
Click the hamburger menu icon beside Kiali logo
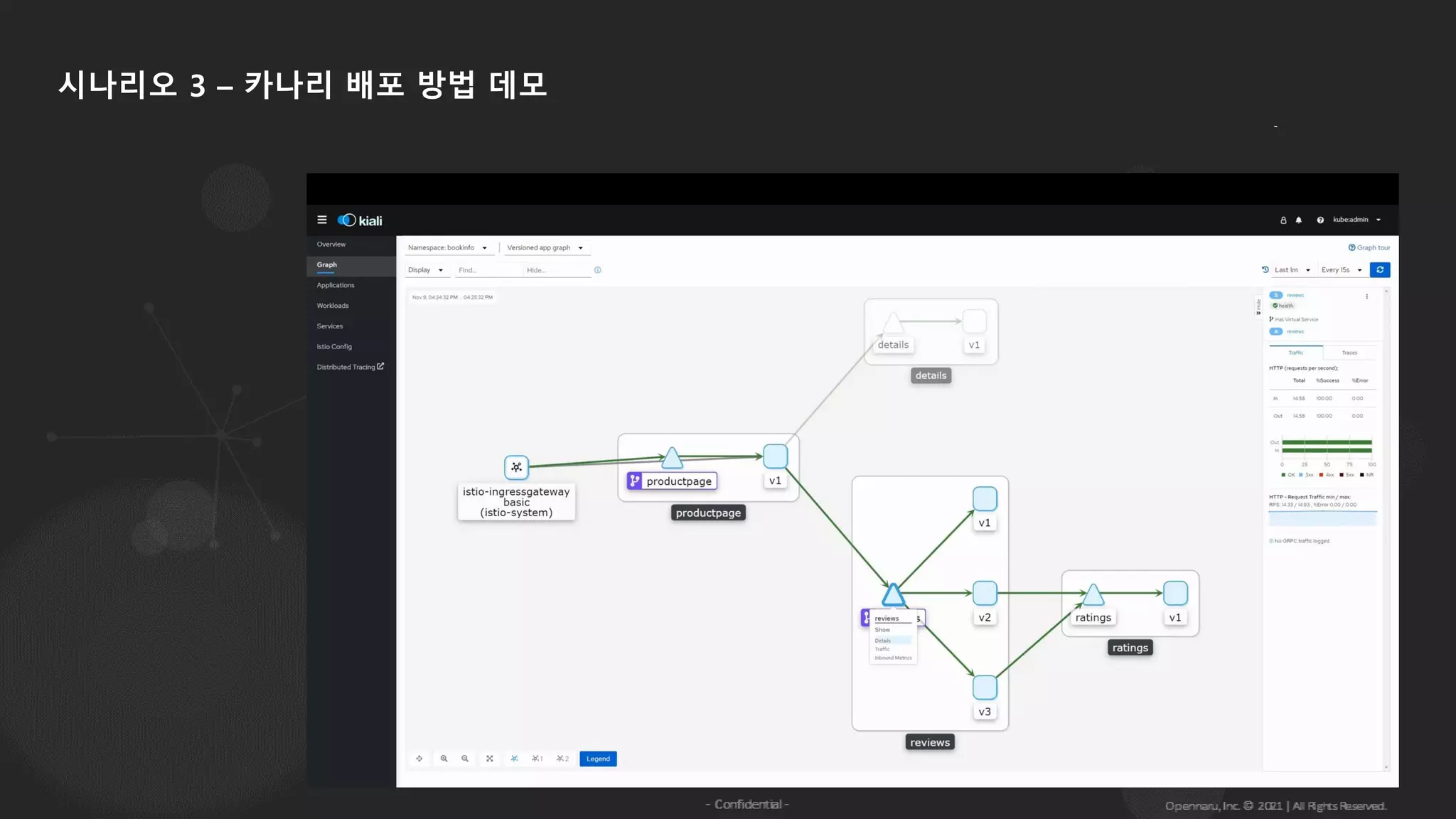pos(322,220)
